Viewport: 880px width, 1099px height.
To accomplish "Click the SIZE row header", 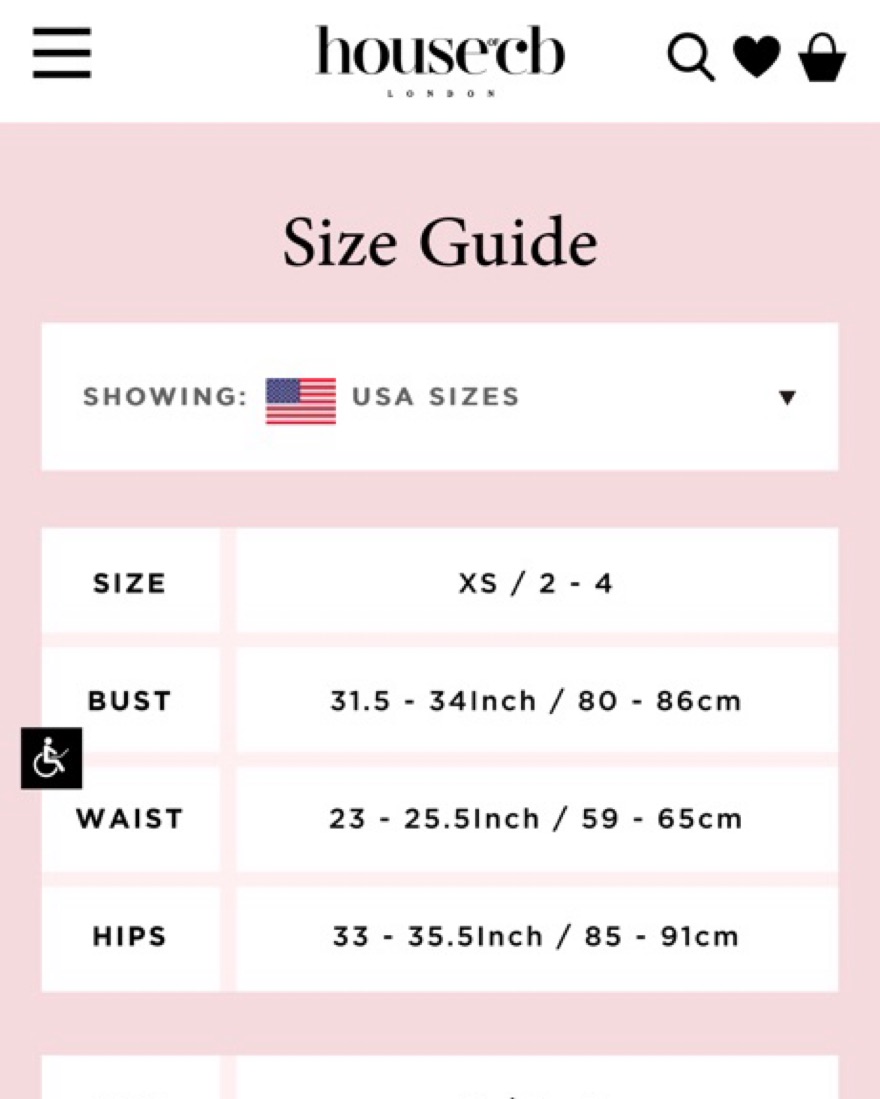I will tap(129, 583).
